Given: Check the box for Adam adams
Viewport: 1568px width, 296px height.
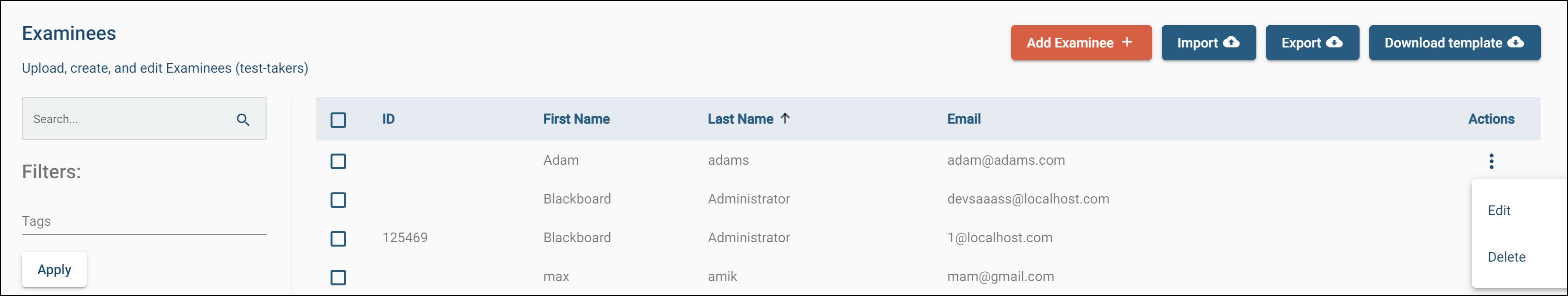Looking at the screenshot, I should pos(338,161).
